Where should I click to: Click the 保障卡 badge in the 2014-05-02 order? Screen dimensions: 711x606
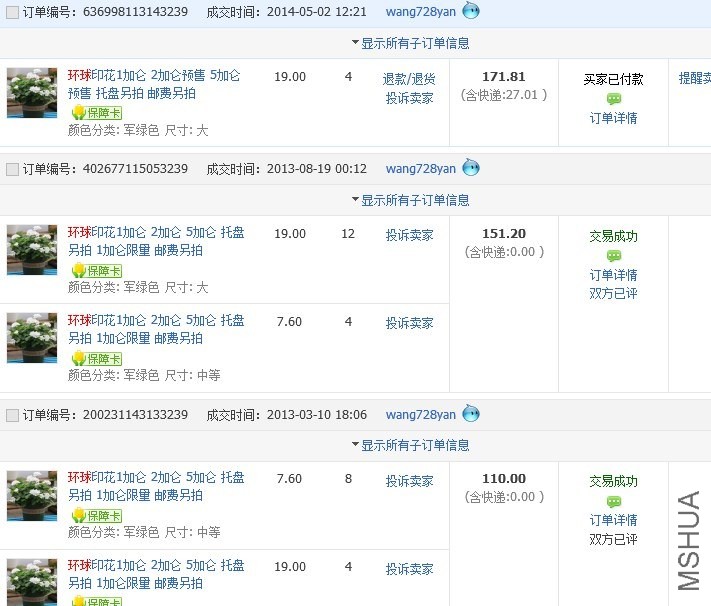coord(96,113)
